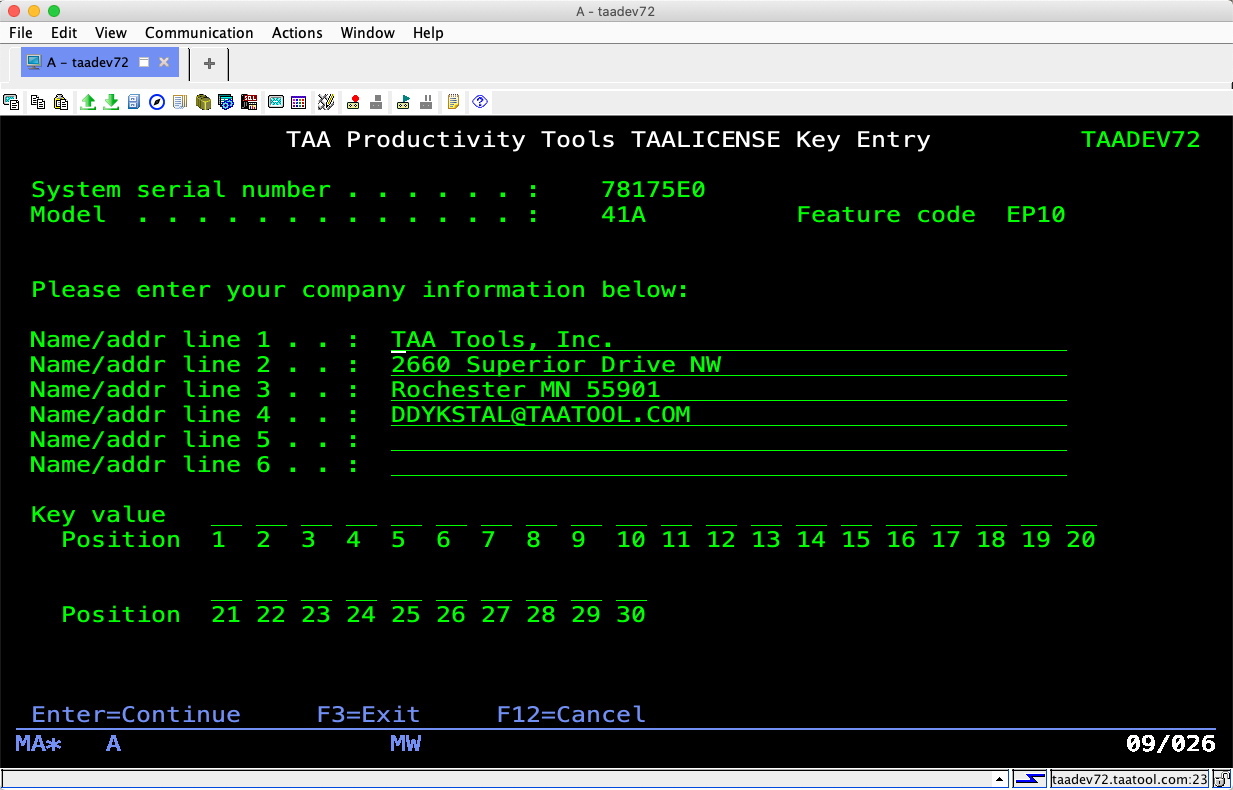Open the View menu
This screenshot has width=1233, height=790.
click(111, 33)
